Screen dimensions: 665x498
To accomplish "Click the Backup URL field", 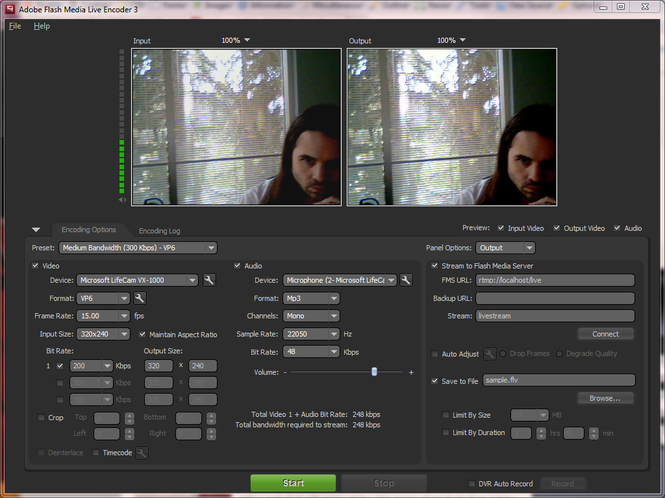I will point(555,298).
